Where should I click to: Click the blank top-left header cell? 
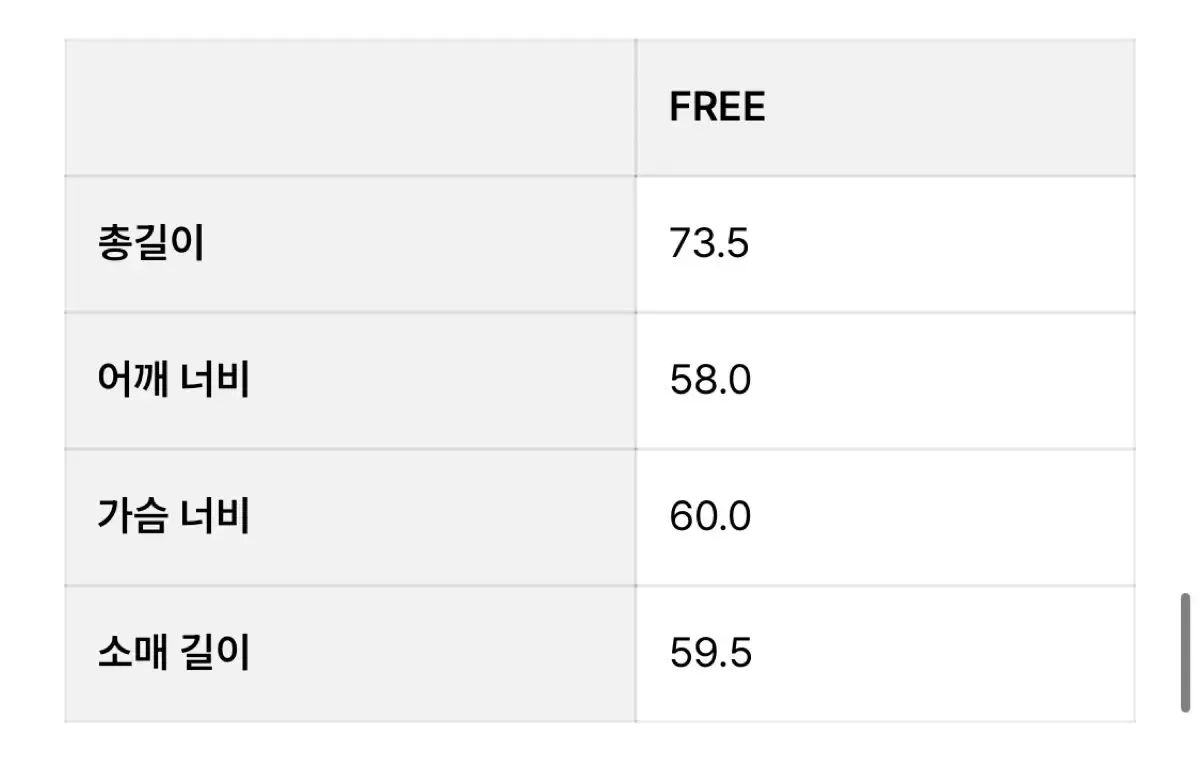tap(350, 108)
